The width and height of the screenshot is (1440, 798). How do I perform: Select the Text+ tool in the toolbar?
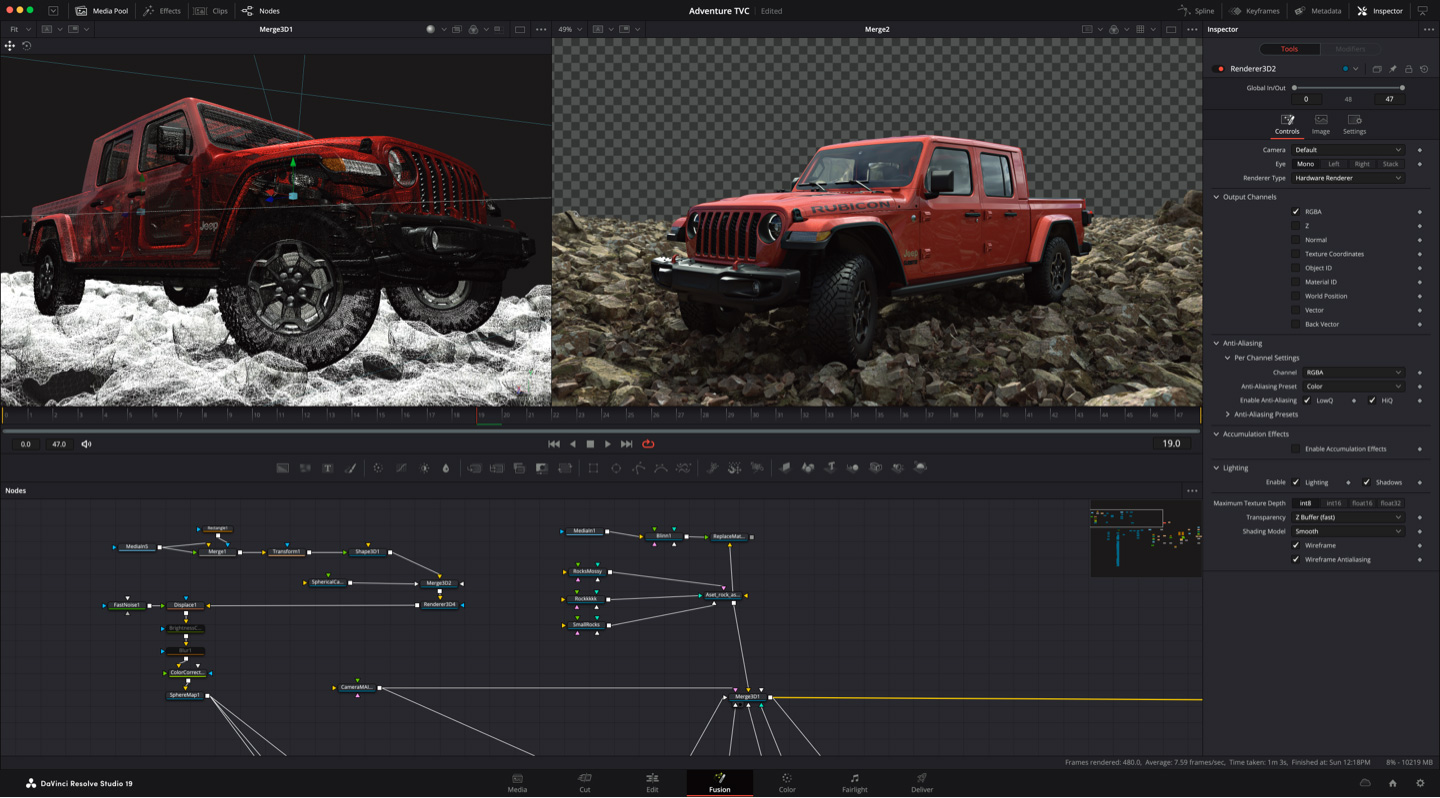[326, 467]
